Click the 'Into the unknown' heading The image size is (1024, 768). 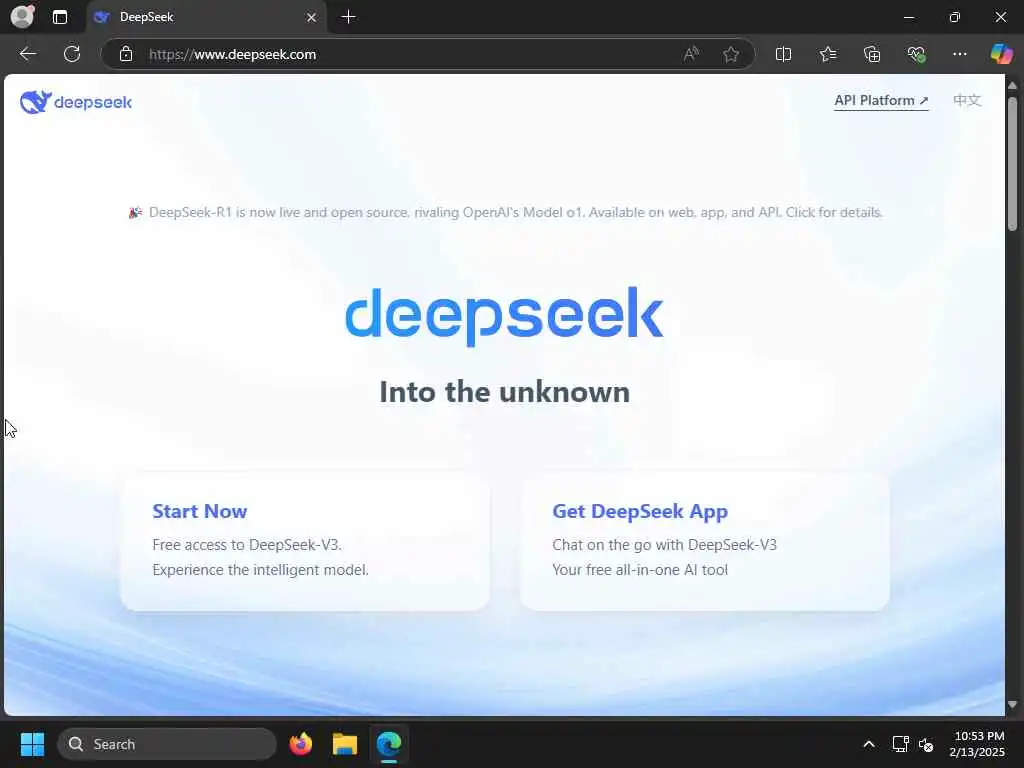505,392
